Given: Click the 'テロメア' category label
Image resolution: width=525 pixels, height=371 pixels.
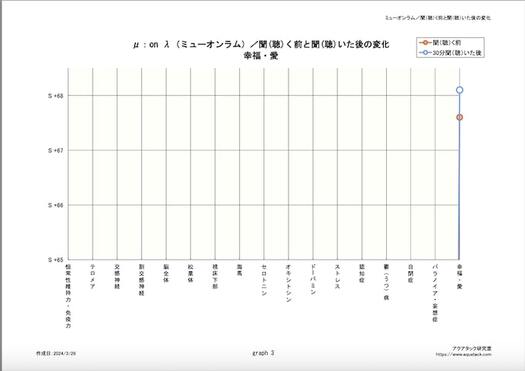Looking at the screenshot, I should pos(93,277).
